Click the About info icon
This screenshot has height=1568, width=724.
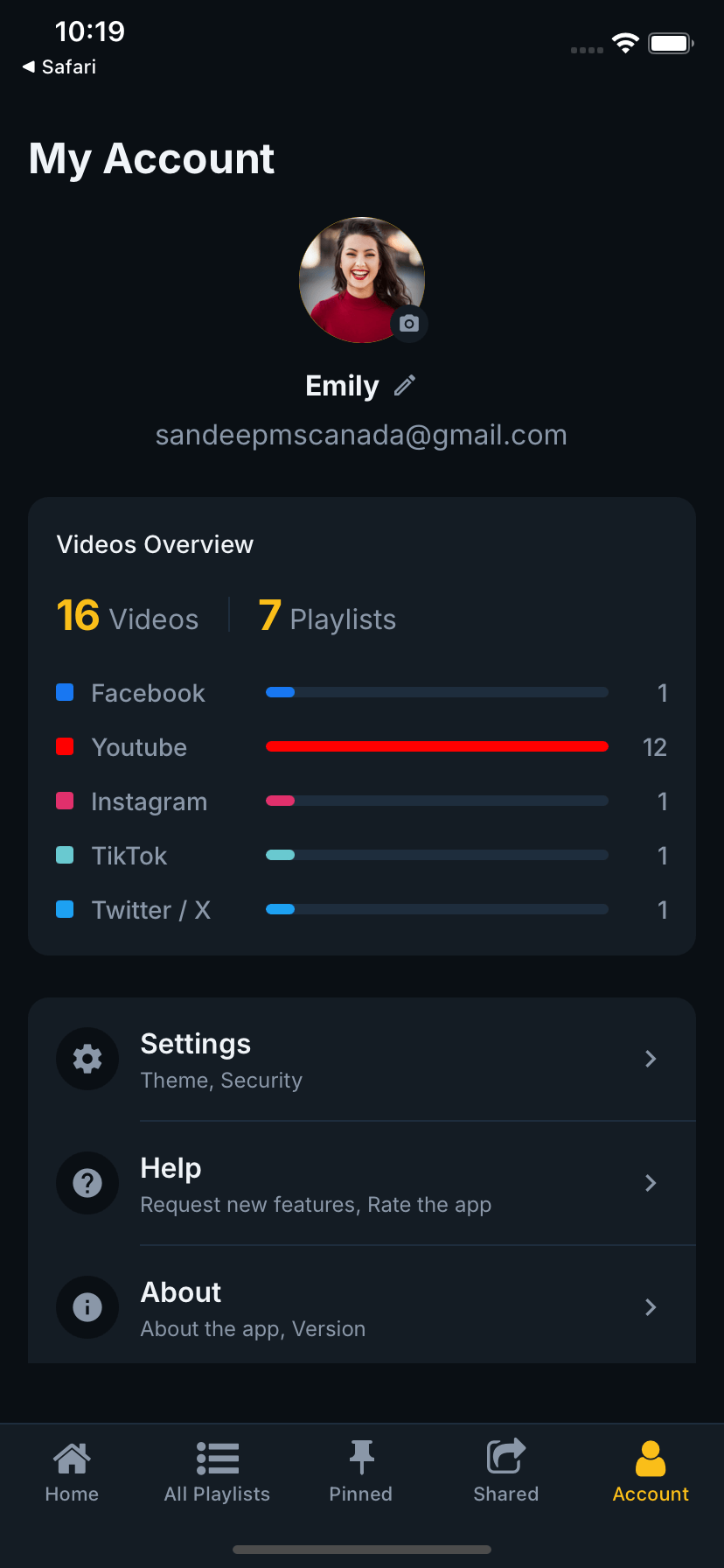click(x=87, y=1307)
